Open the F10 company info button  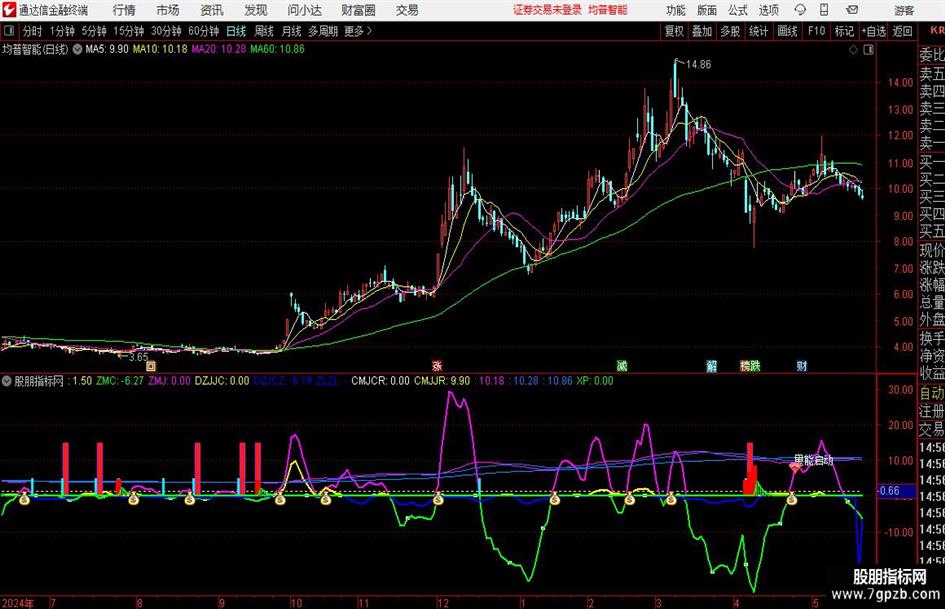click(817, 31)
